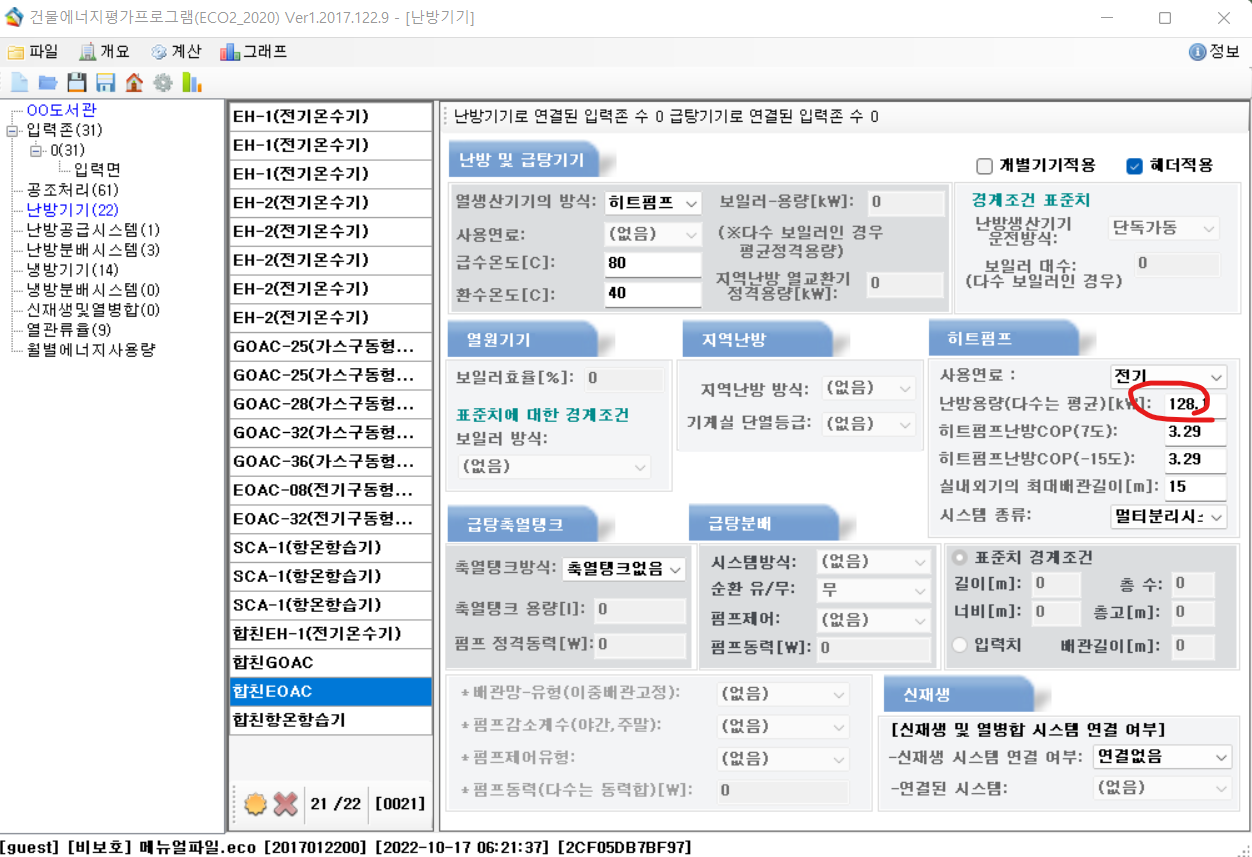1252x857 pixels.
Task: Click the 급수온도[C] input field
Action: tap(652, 264)
